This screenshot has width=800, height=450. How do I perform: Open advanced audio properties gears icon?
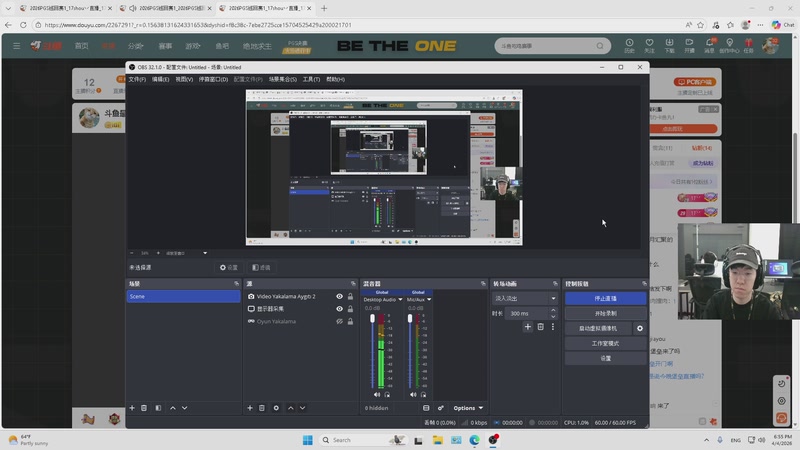[440, 408]
